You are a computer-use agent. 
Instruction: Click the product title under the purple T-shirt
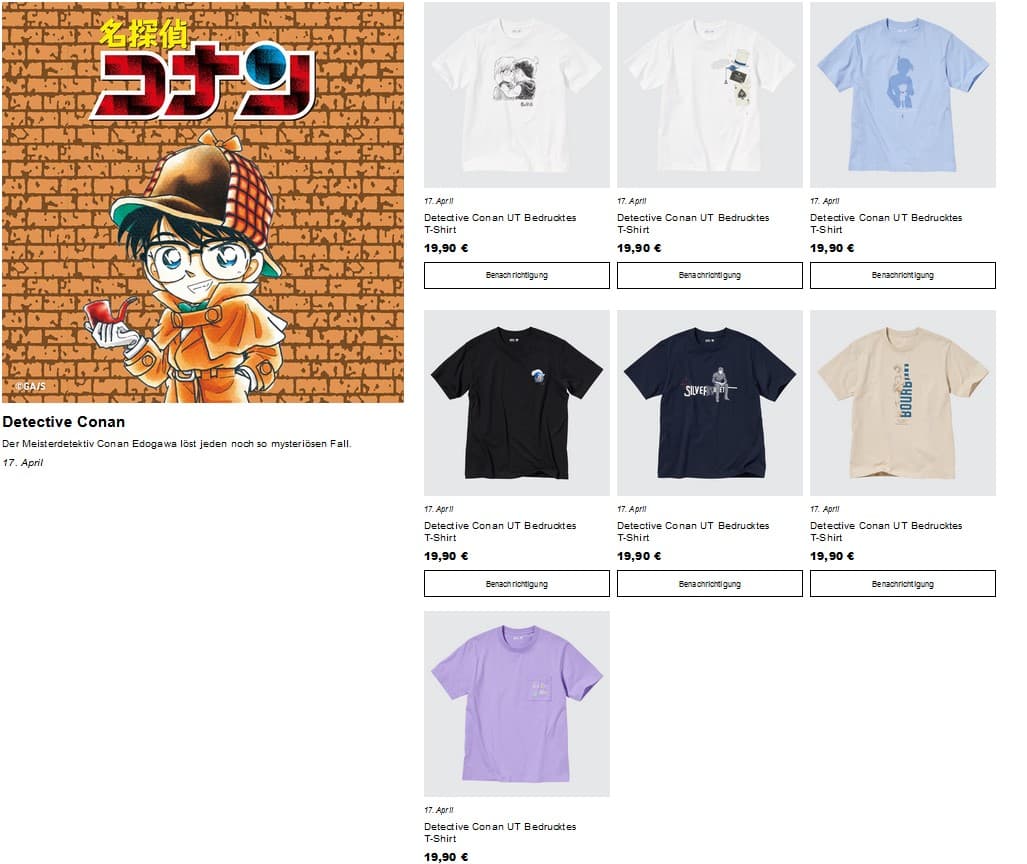[x=500, y=833]
